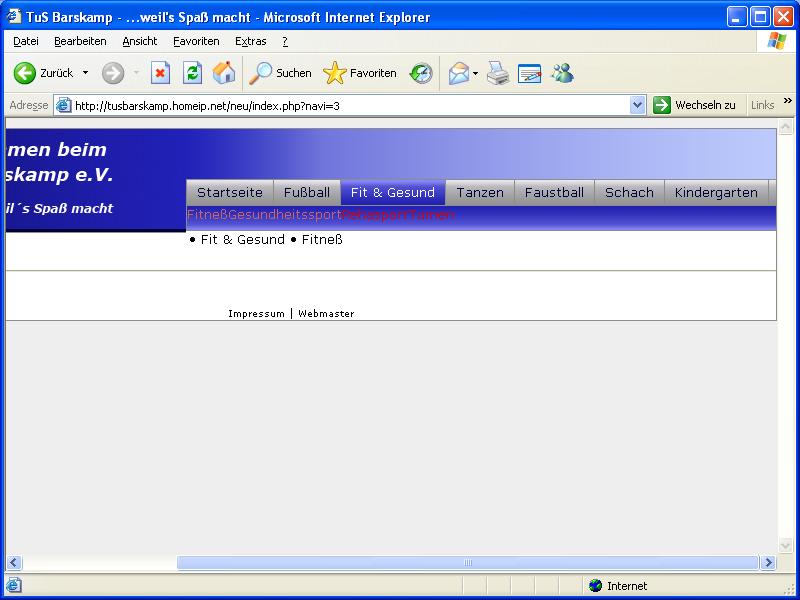Image resolution: width=800 pixels, height=600 pixels.
Task: Go to the Home page icon
Action: (224, 73)
